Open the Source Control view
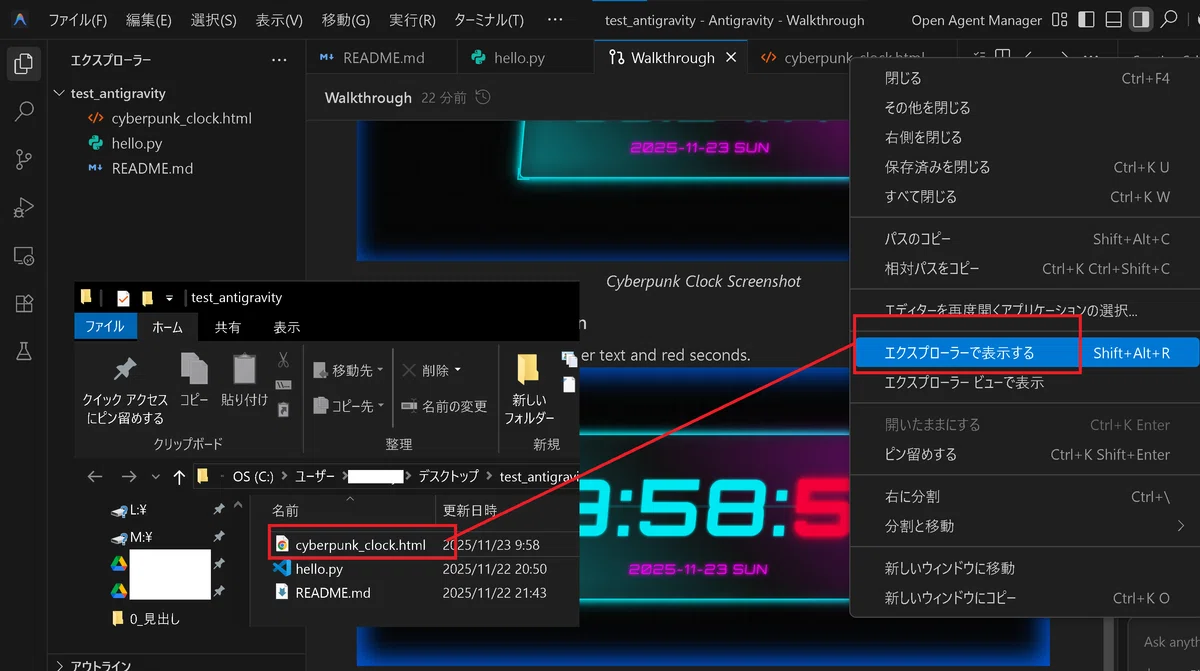This screenshot has width=1200, height=671. [23, 160]
